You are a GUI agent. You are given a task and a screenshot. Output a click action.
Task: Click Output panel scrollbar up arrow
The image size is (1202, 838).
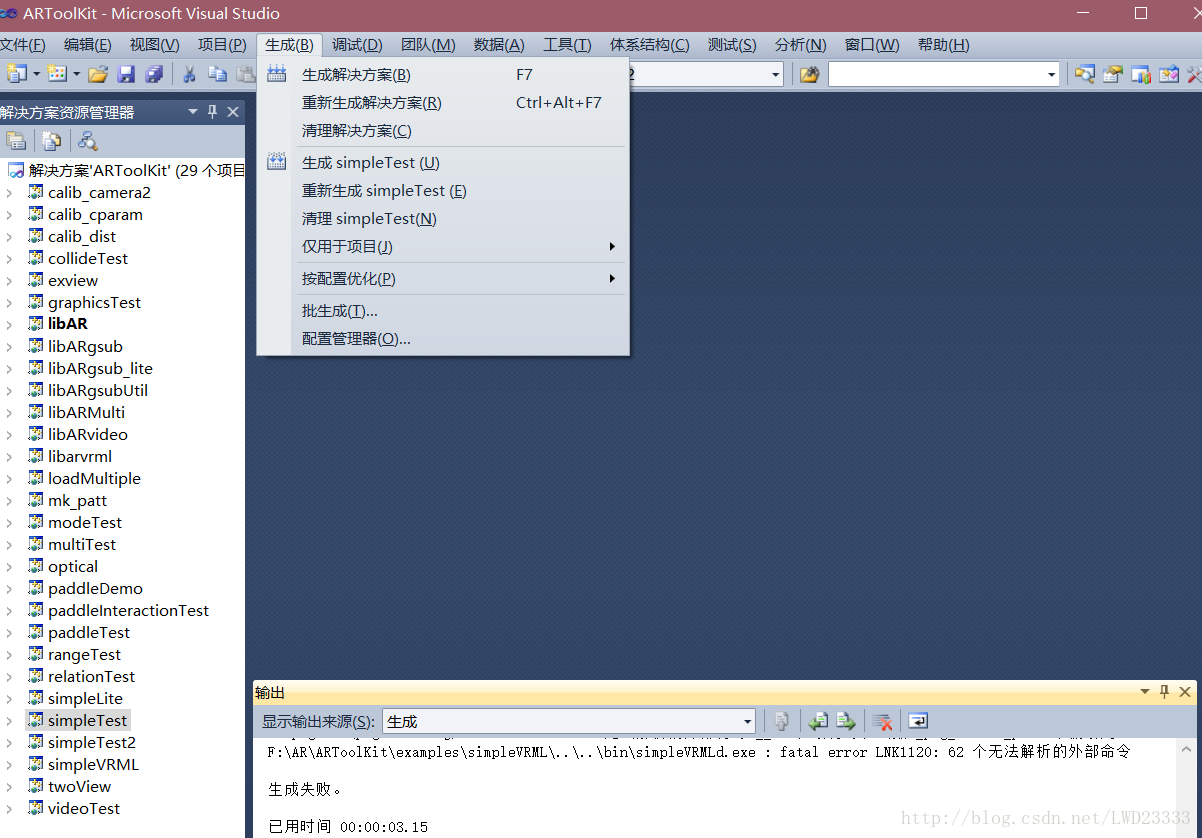coord(1185,747)
